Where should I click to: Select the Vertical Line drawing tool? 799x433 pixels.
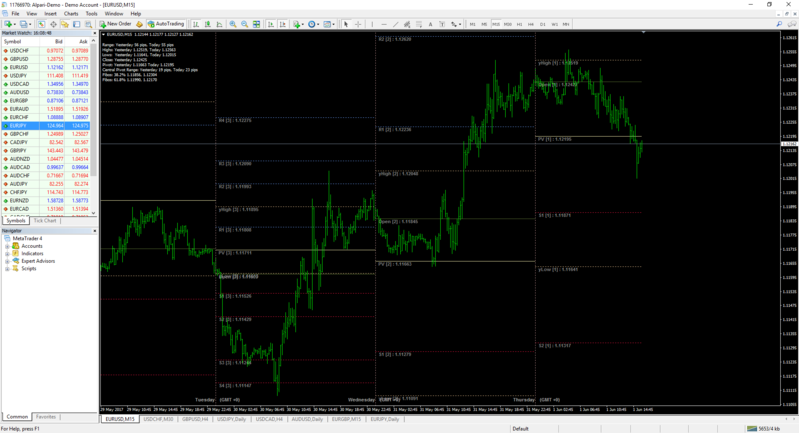tap(372, 24)
